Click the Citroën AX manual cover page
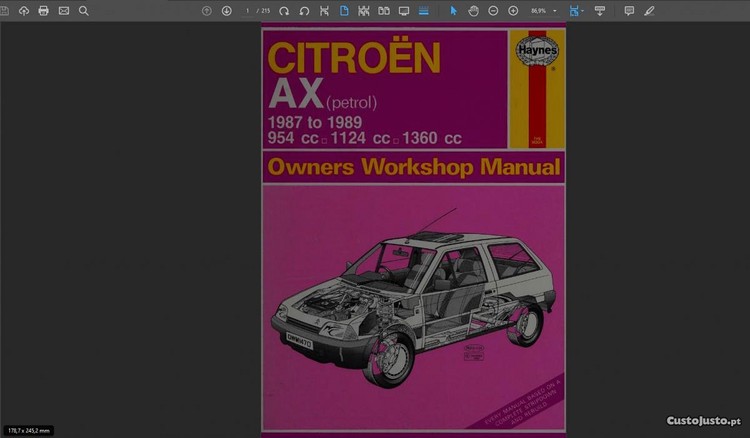750x438 pixels. (413, 230)
